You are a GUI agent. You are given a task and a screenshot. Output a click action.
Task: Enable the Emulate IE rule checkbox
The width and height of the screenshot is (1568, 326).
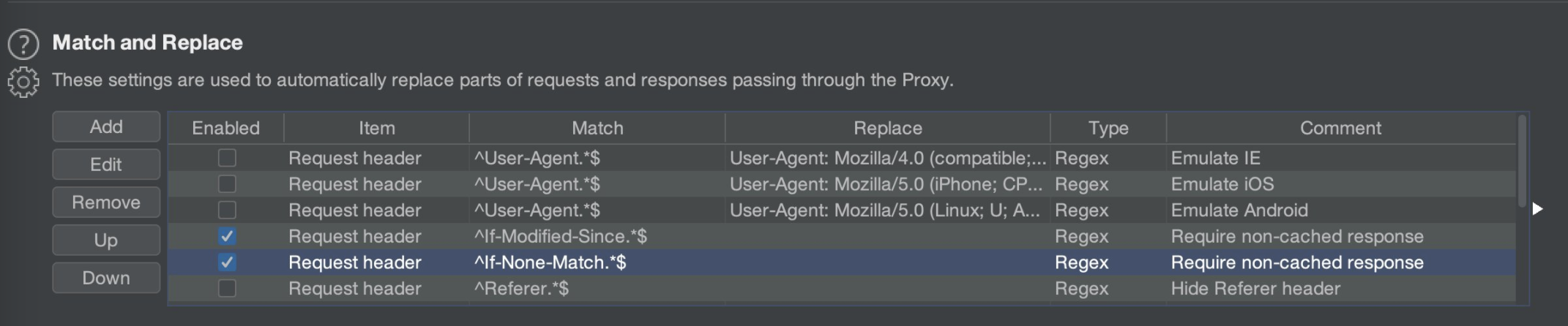click(x=227, y=158)
